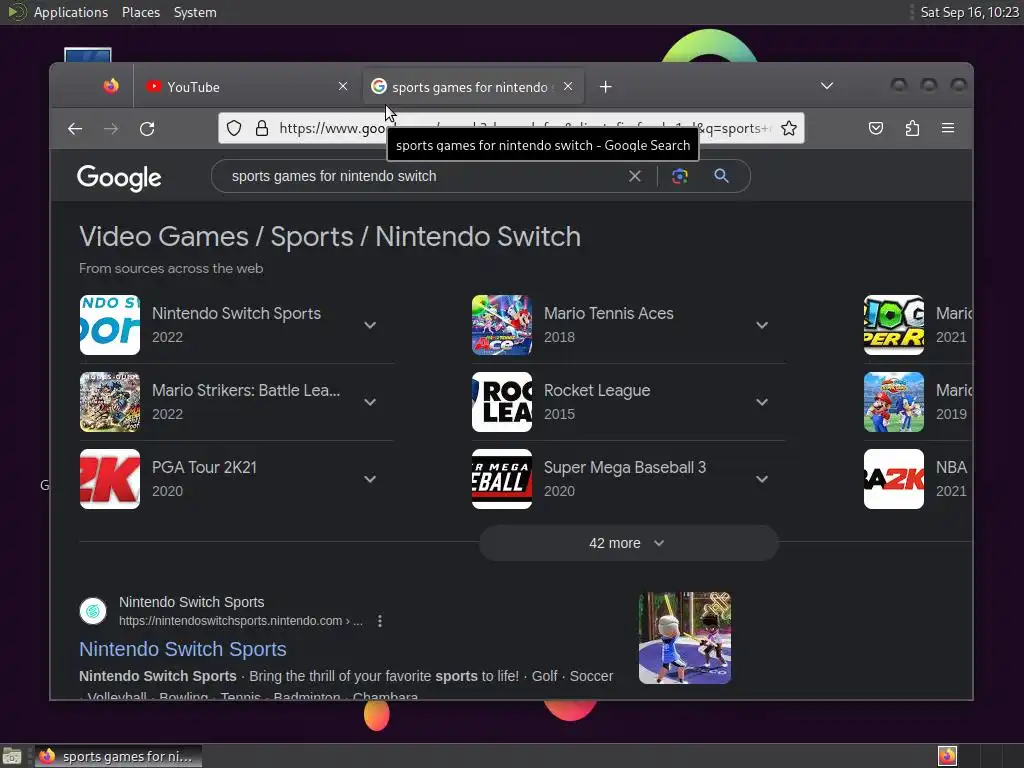Click the forward navigation arrow

[x=111, y=129]
